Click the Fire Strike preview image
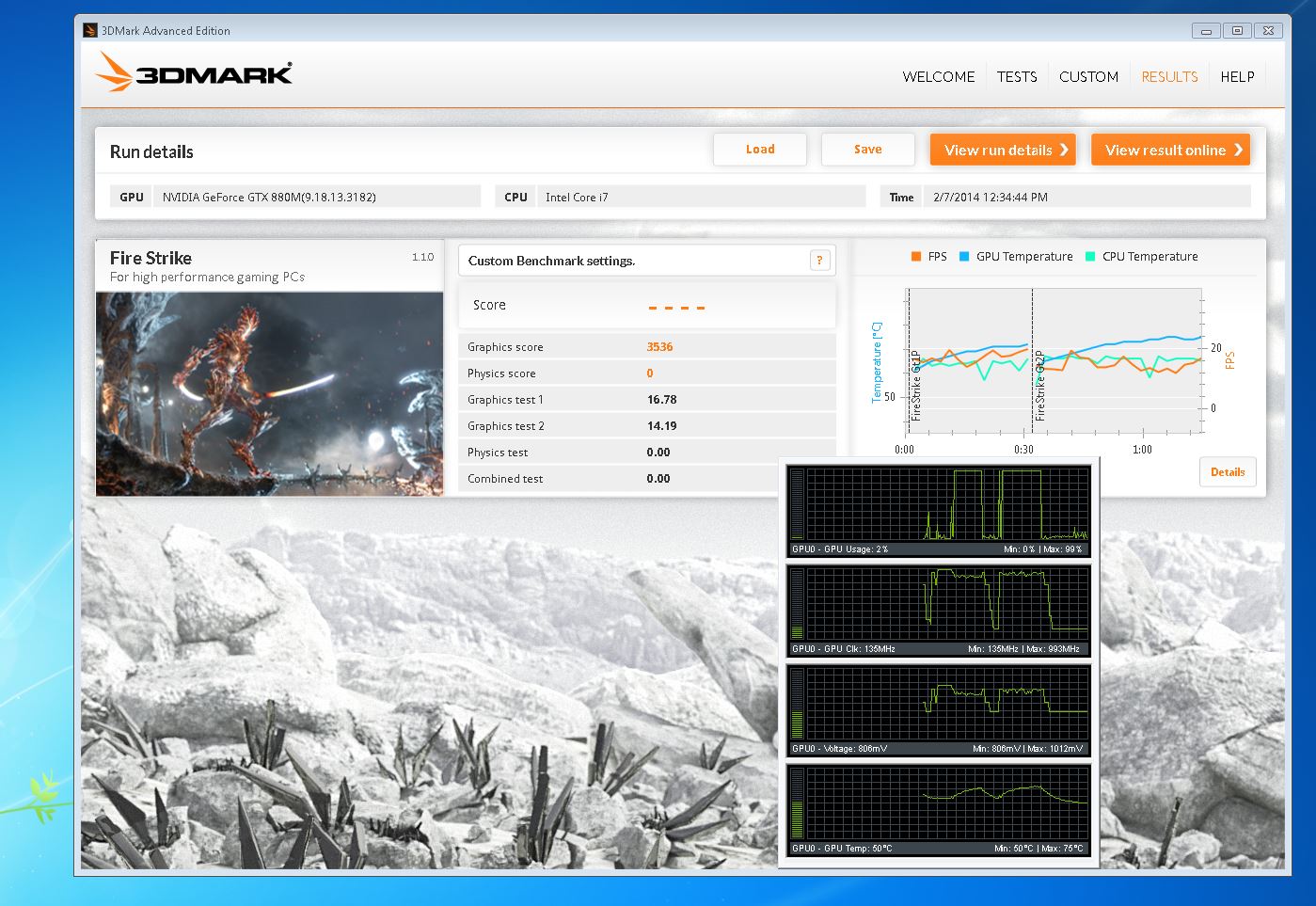The image size is (1316, 906). point(269,393)
